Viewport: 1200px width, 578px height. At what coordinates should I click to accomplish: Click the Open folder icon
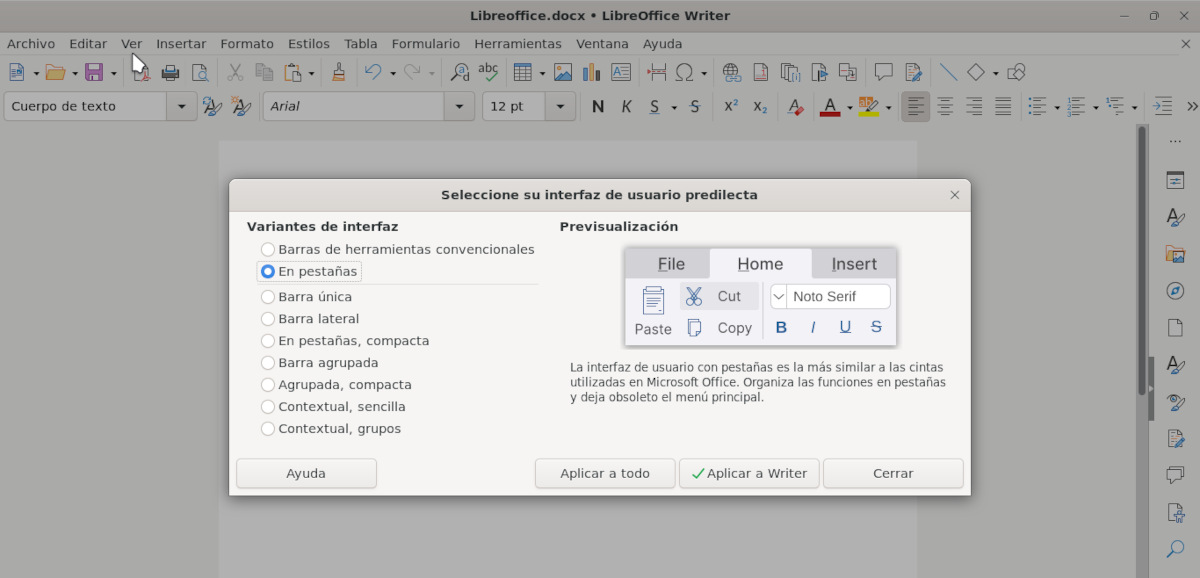pyautogui.click(x=55, y=72)
